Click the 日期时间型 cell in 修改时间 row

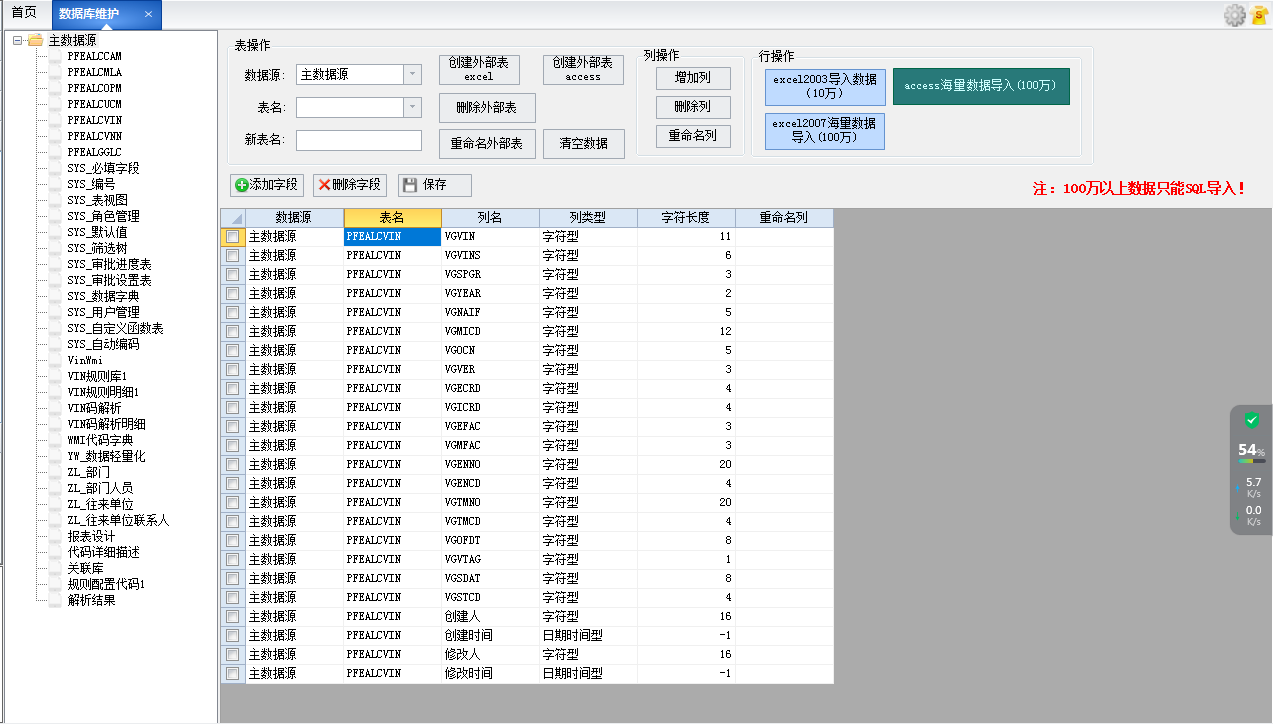pyautogui.click(x=588, y=674)
